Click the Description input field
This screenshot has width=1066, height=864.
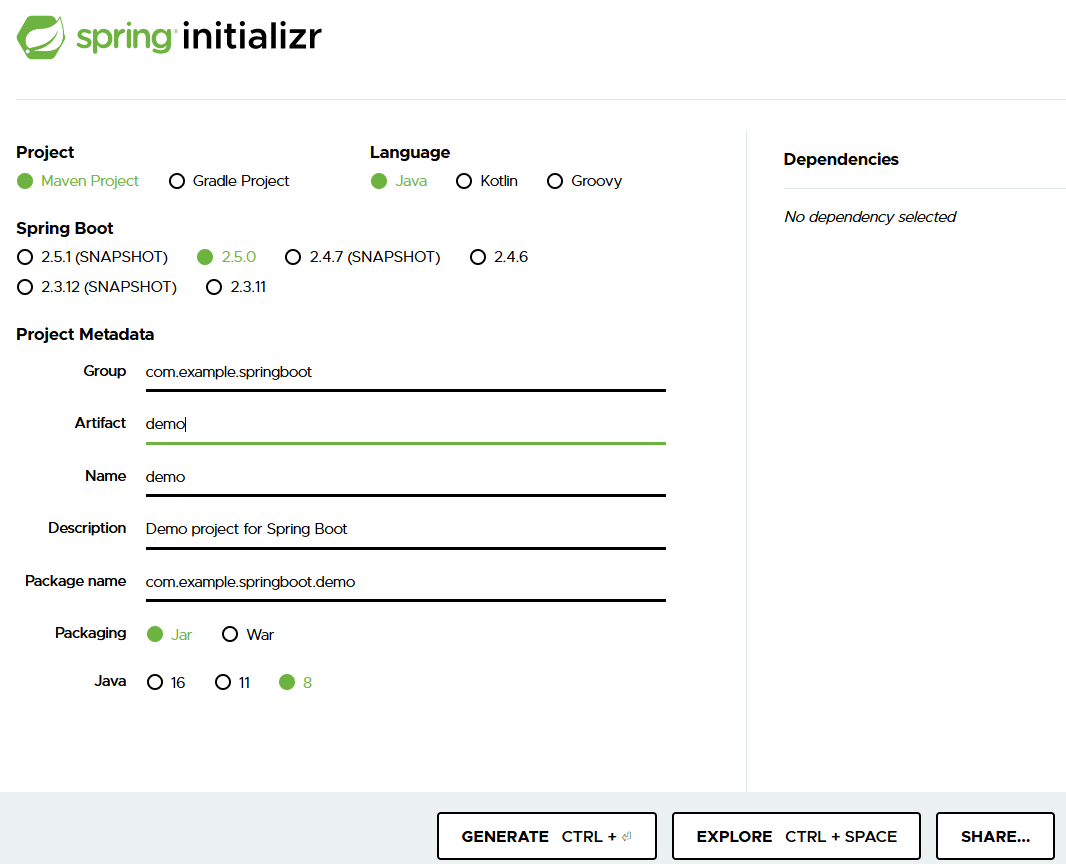pos(405,529)
